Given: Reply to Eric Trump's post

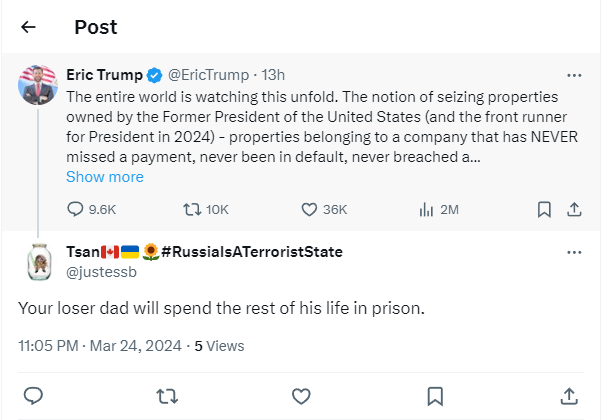Looking at the screenshot, I should [76, 209].
